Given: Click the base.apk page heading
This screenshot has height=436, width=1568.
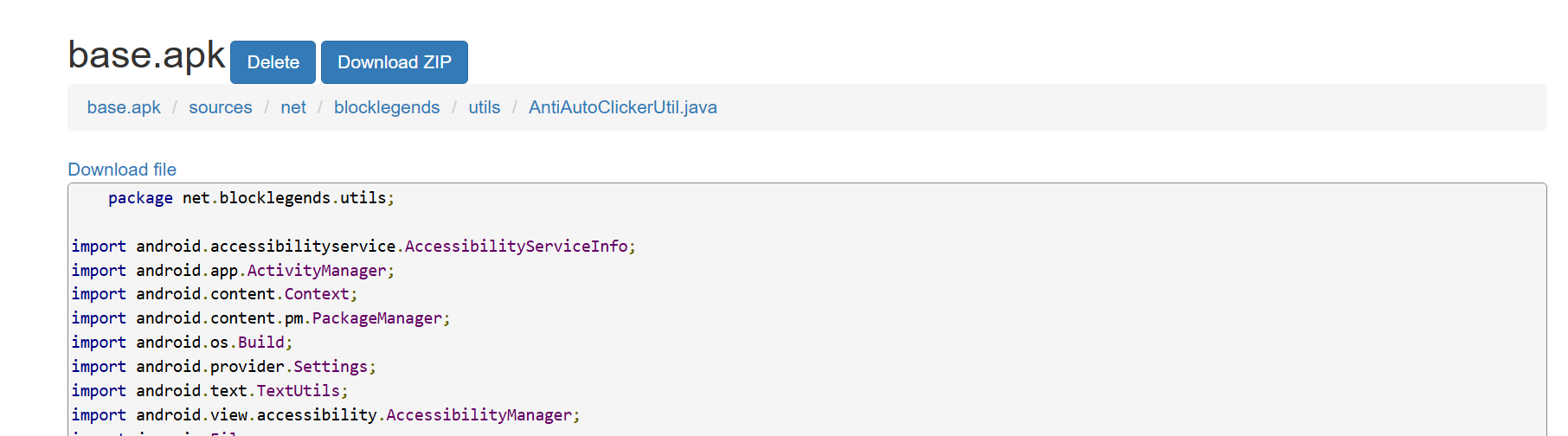Looking at the screenshot, I should [x=146, y=54].
